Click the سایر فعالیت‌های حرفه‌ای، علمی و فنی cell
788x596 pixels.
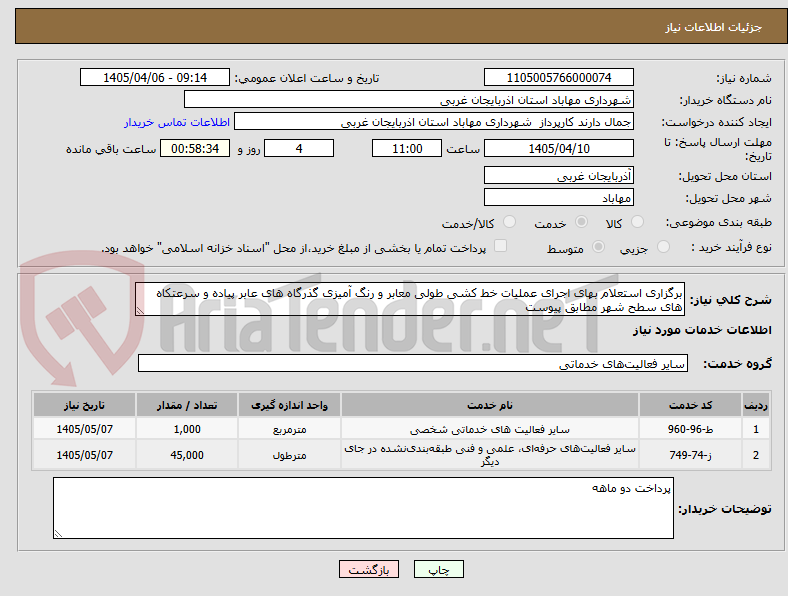click(x=489, y=455)
